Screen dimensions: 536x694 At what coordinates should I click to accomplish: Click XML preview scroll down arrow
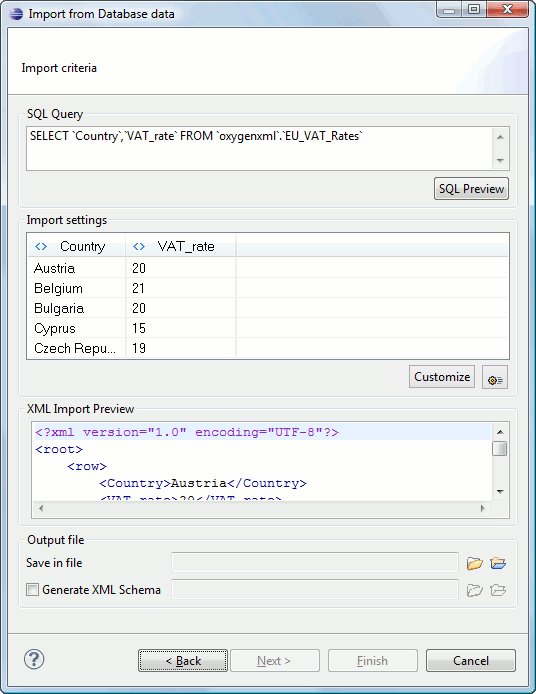(501, 491)
